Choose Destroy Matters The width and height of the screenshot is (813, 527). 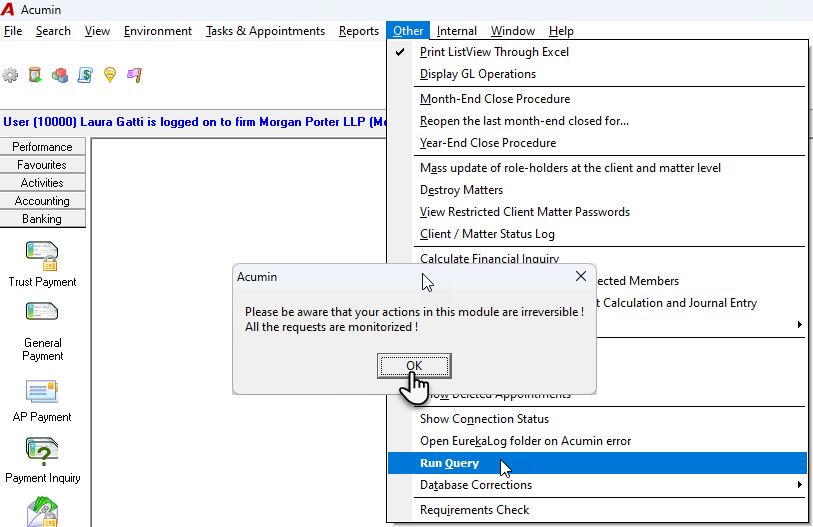coord(597,190)
